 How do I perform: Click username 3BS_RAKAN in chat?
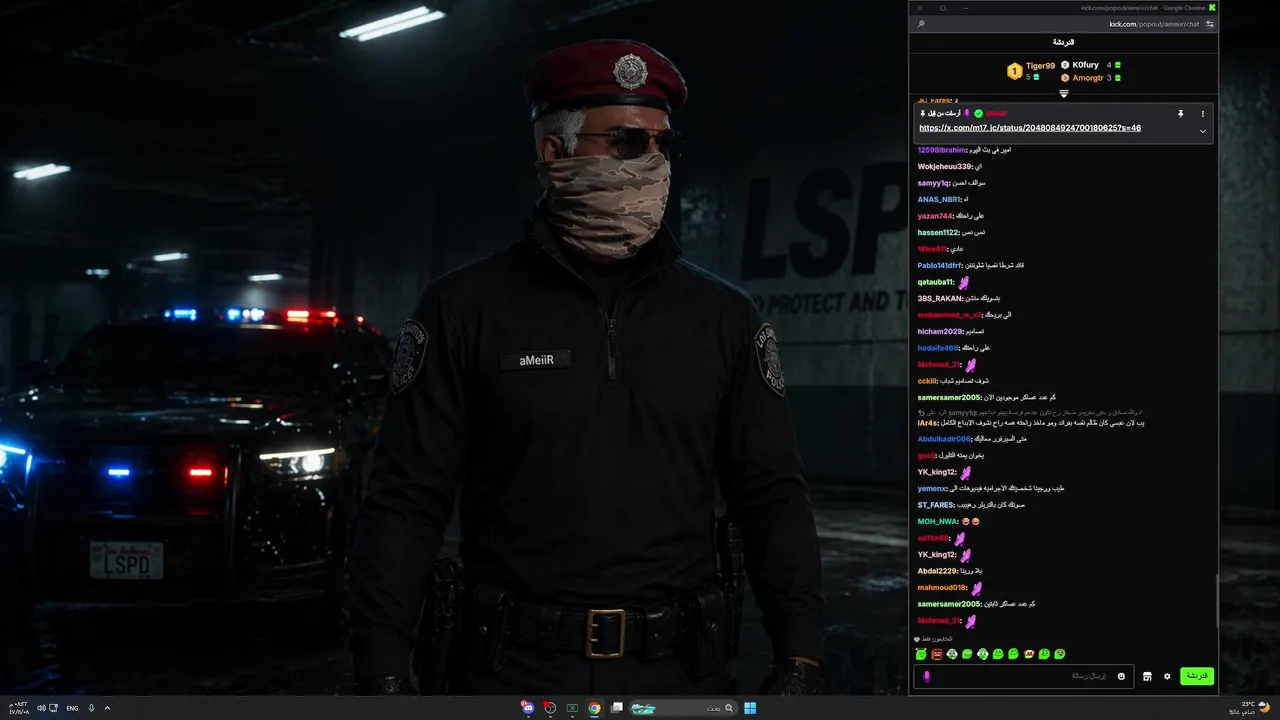[x=940, y=298]
